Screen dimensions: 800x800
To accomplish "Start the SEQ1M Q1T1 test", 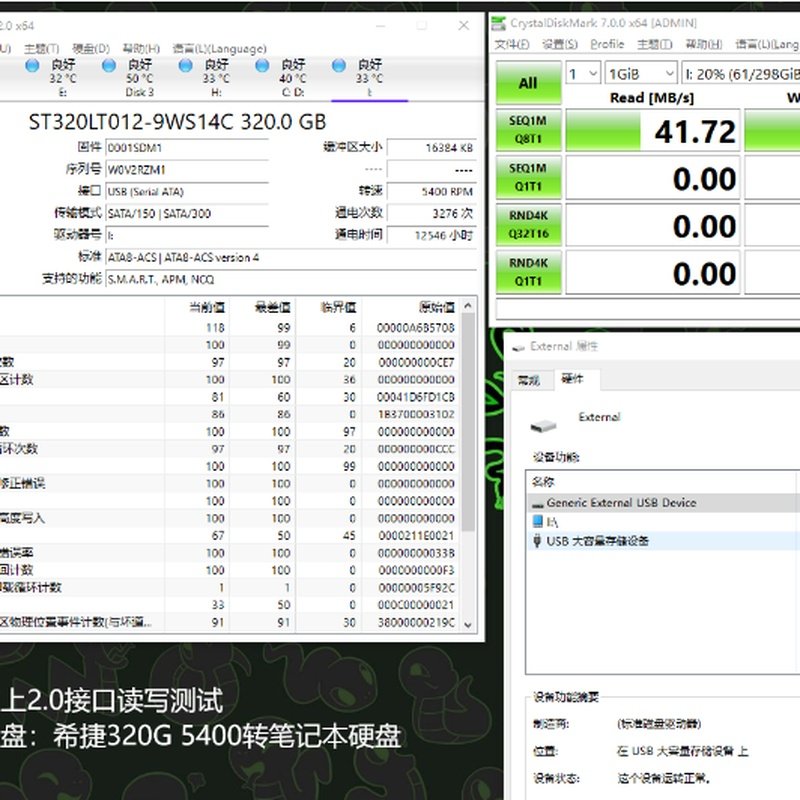I will (x=528, y=178).
